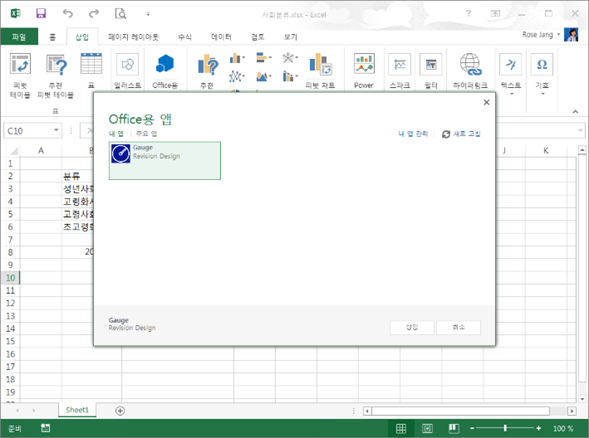Click the user profile picture
The height and width of the screenshot is (438, 589).
[571, 35]
